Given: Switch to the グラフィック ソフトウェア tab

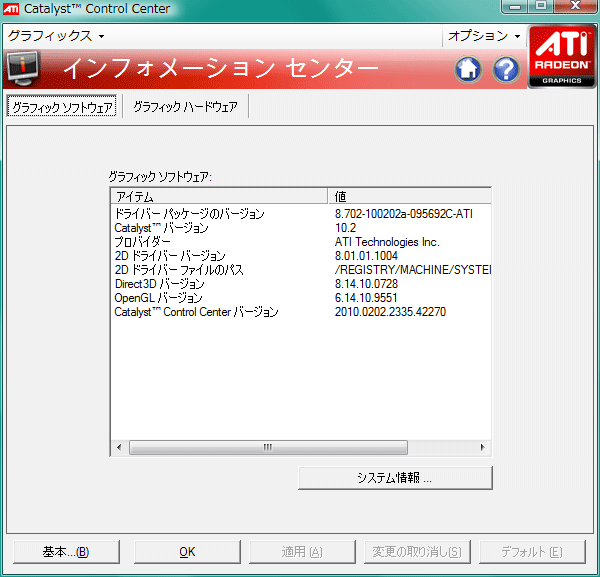Looking at the screenshot, I should pyautogui.click(x=62, y=106).
